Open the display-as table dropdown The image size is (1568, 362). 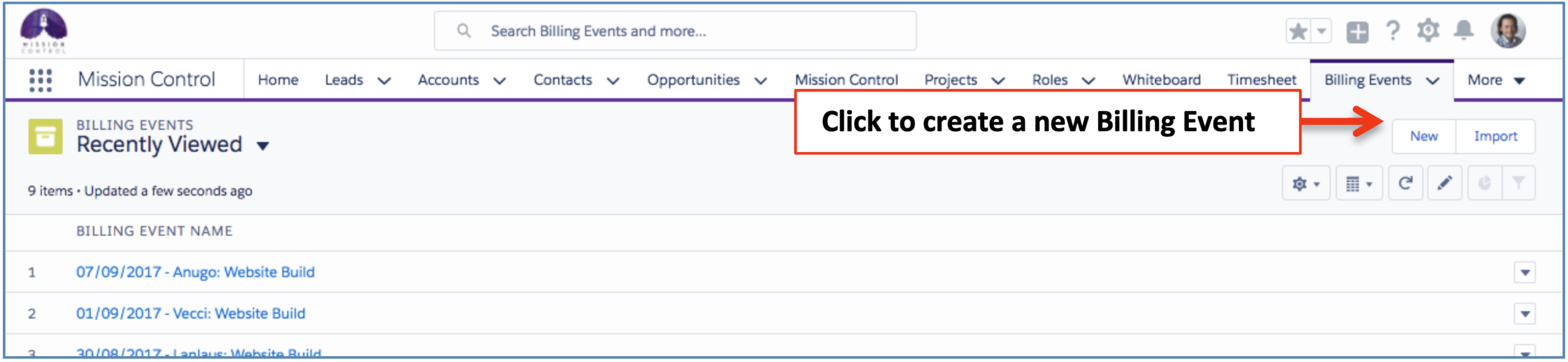pyautogui.click(x=1359, y=183)
